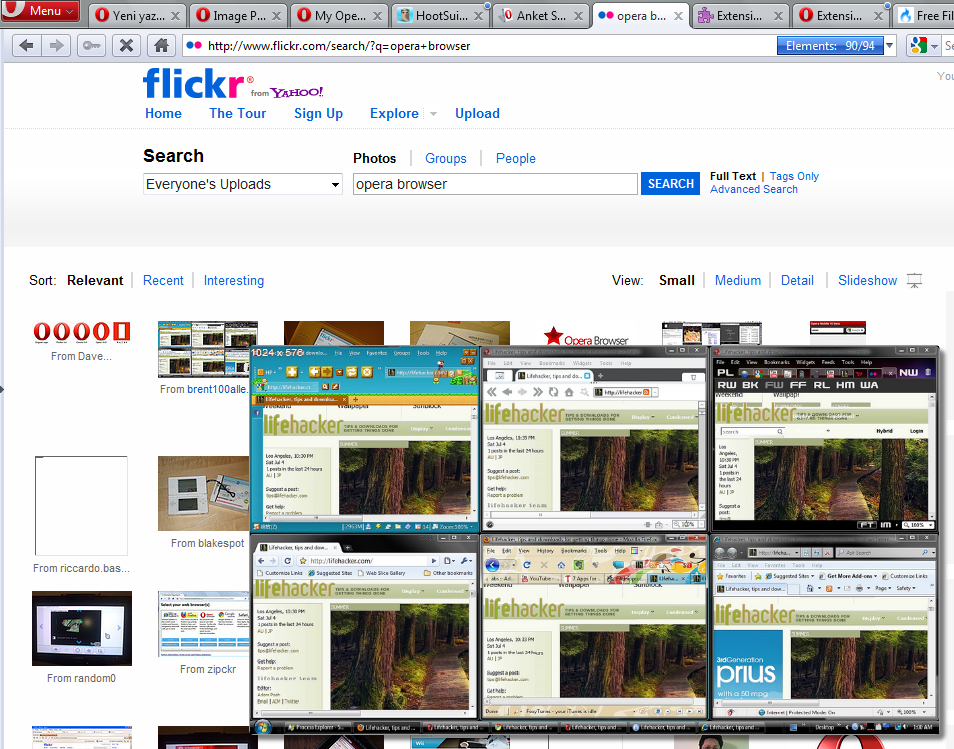
Task: Sort results by Interesting
Action: pos(234,280)
